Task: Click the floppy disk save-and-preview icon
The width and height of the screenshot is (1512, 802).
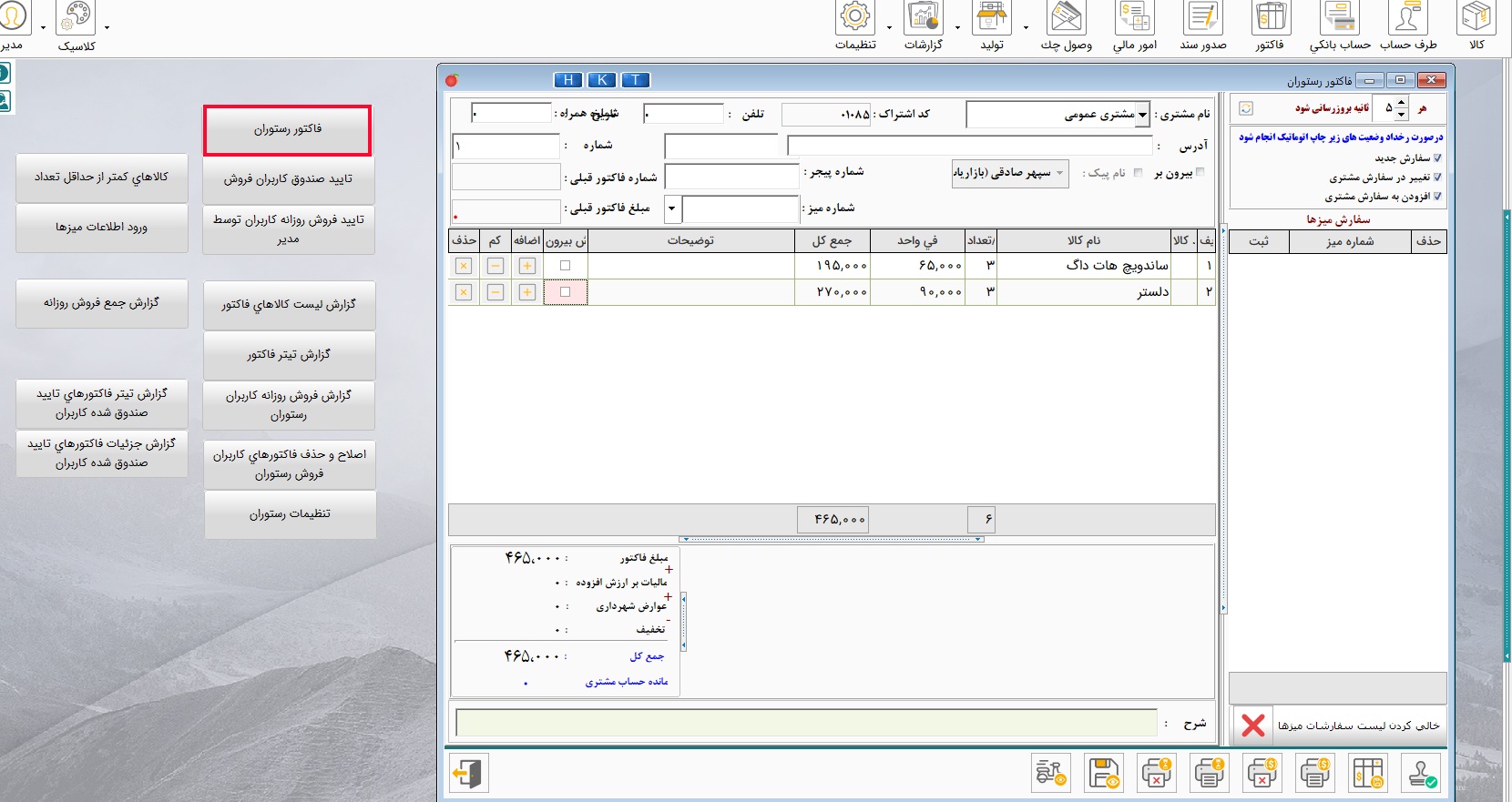Action: pos(1104,774)
